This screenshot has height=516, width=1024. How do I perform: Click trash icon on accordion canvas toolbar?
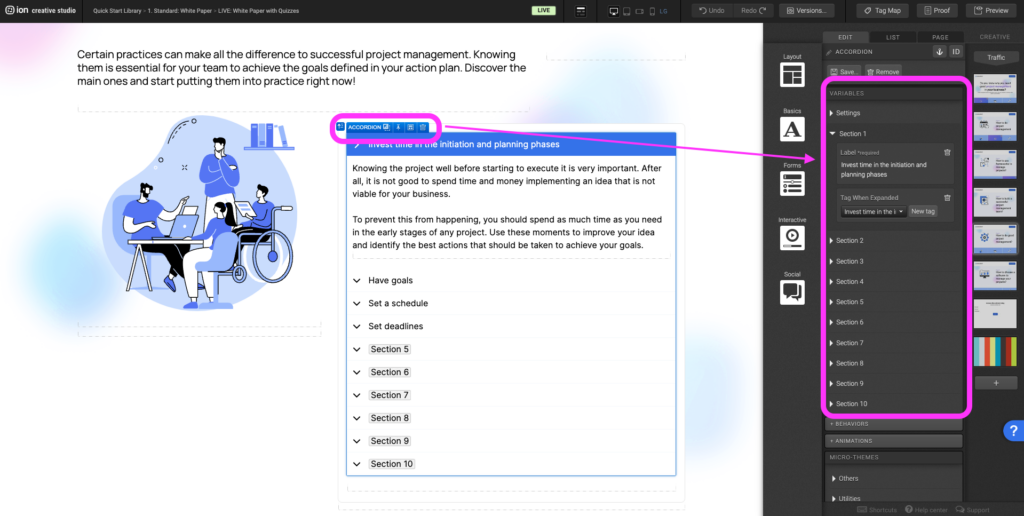[423, 127]
